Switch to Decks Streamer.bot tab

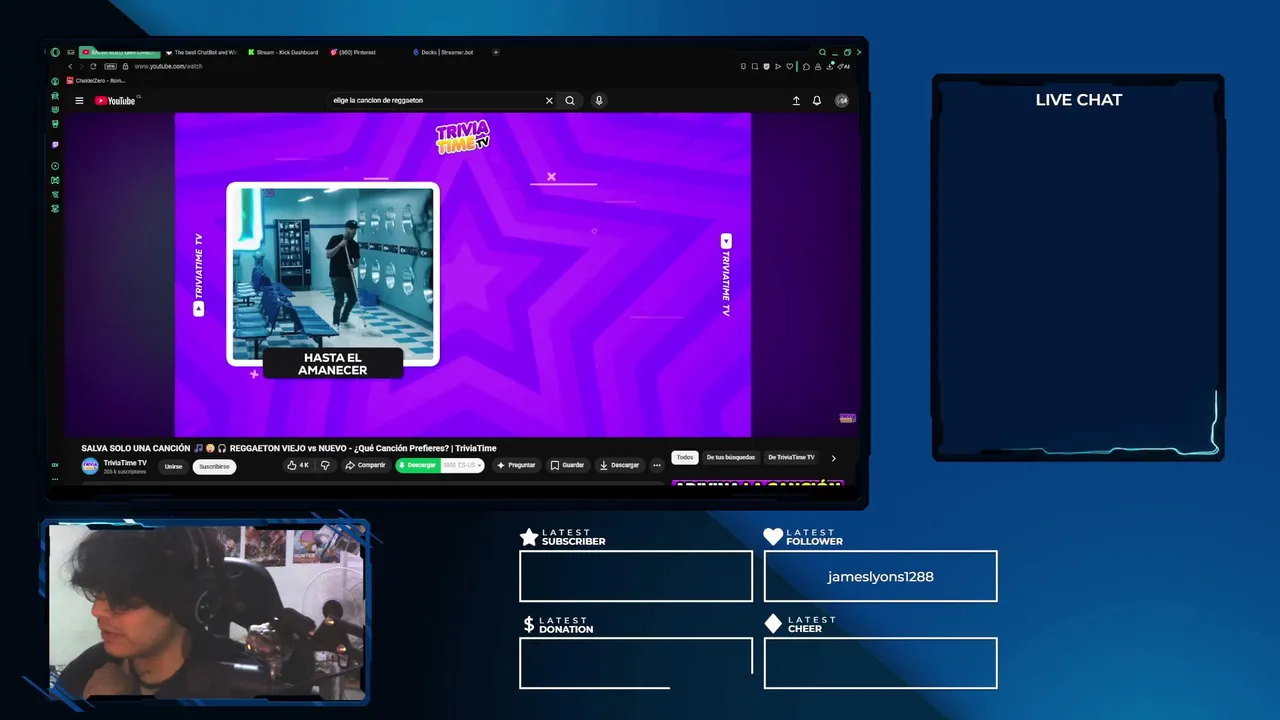(x=443, y=52)
